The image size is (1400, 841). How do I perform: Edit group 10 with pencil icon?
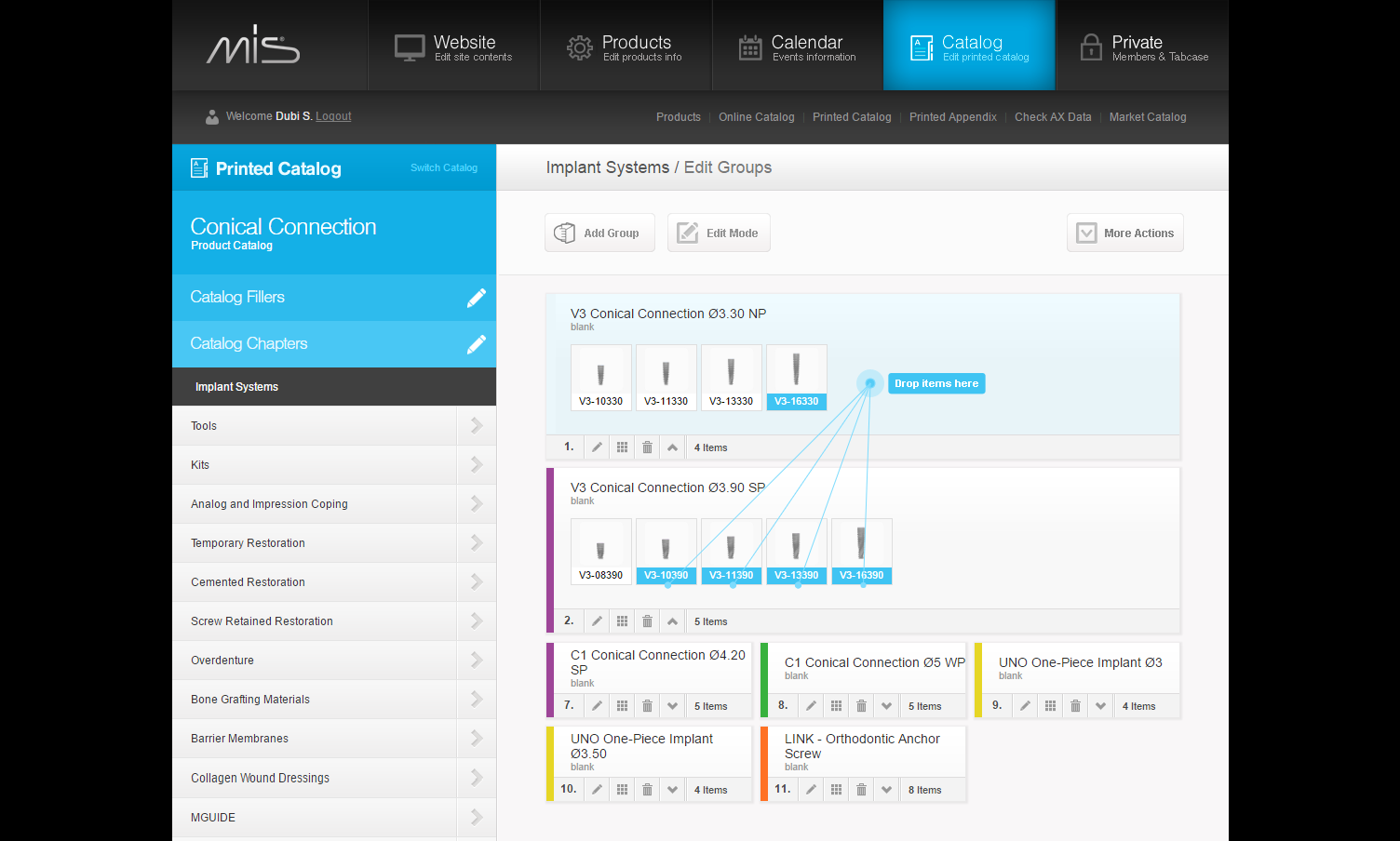[x=598, y=790]
